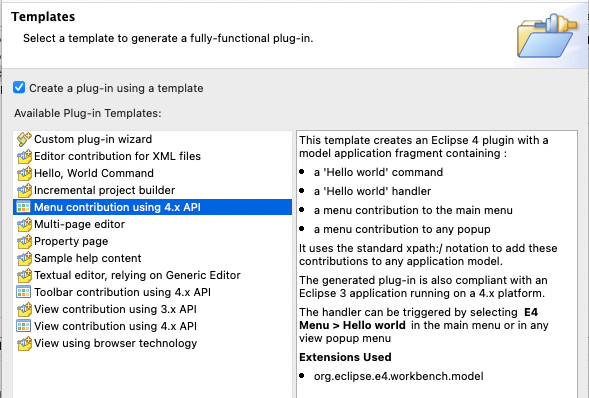Click the Custom plug-in wizard icon

[x=24, y=139]
